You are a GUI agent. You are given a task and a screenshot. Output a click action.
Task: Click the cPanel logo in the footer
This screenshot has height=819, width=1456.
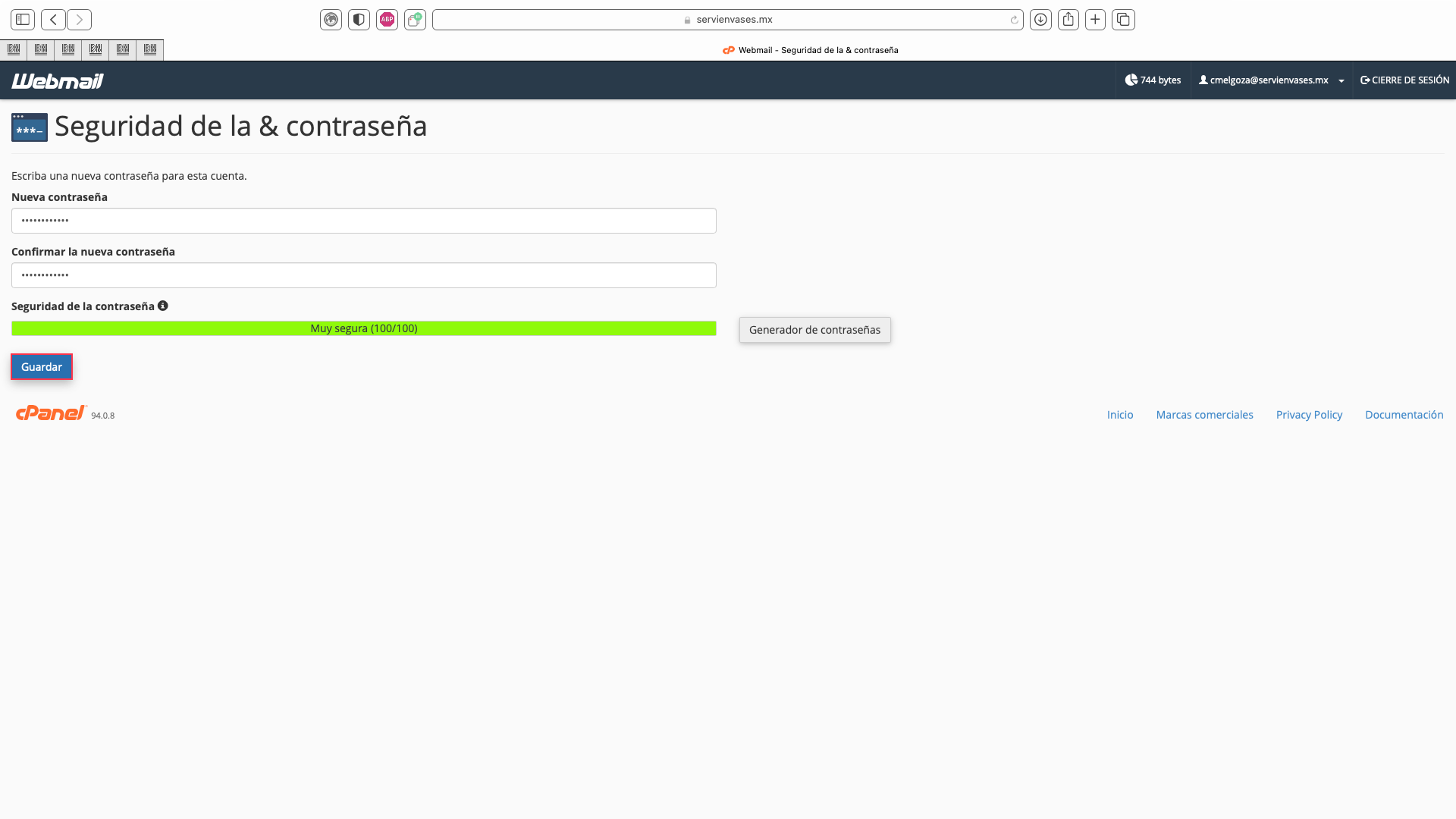51,413
